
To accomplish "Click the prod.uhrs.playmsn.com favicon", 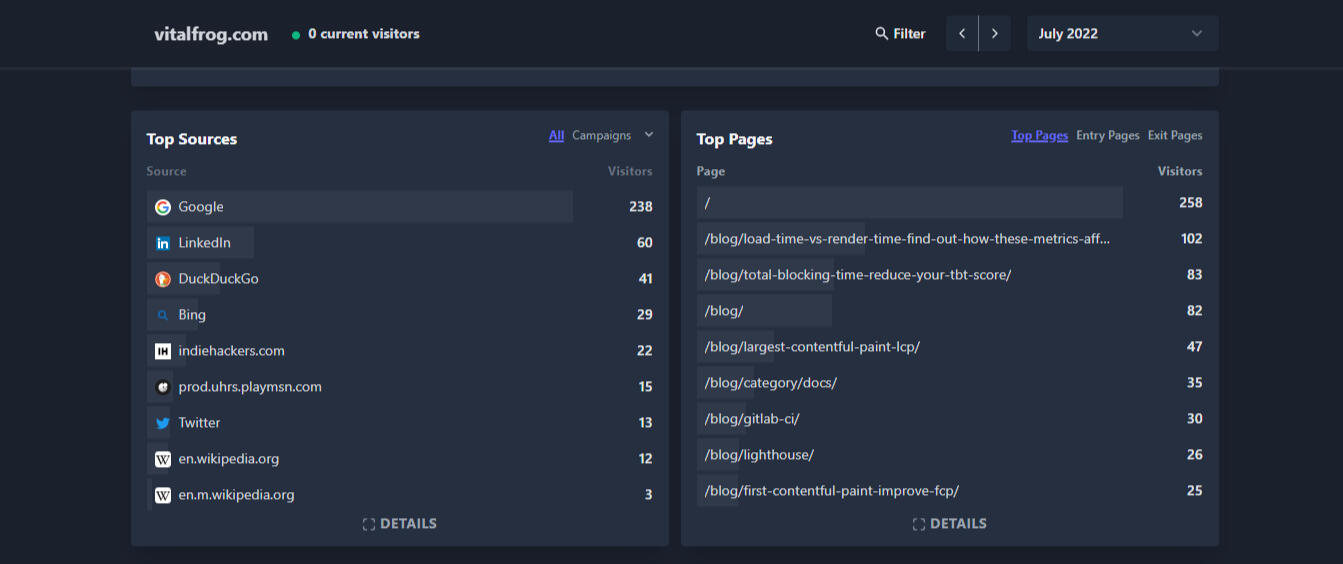I will pyautogui.click(x=163, y=387).
